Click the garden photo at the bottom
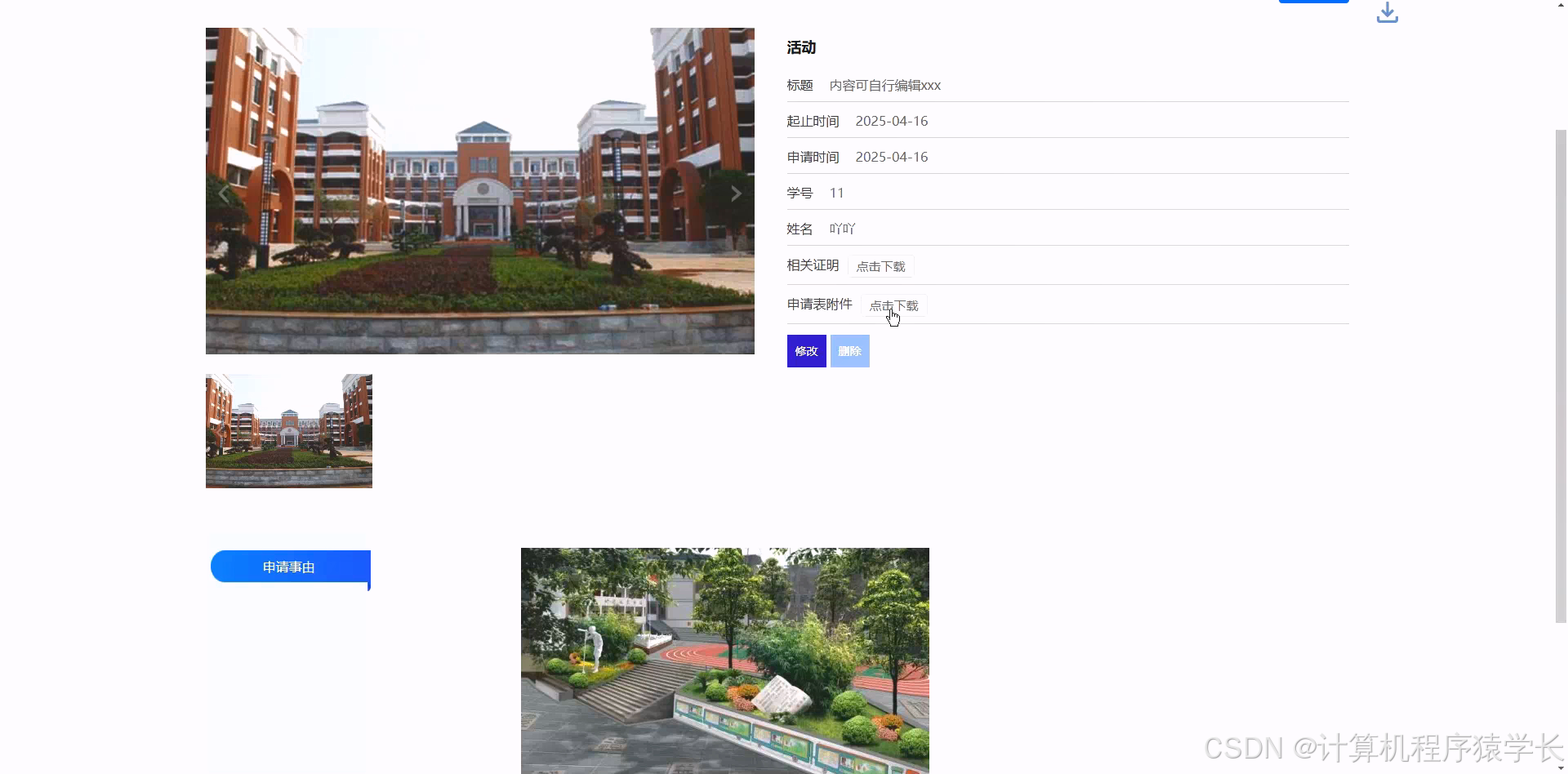The image size is (1568, 774). point(724,661)
